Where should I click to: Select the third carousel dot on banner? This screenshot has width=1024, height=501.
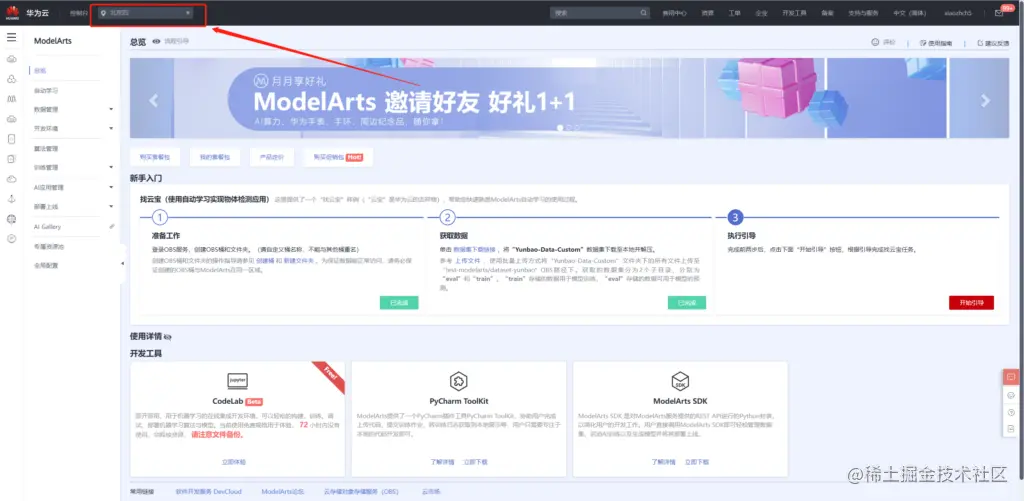point(577,128)
